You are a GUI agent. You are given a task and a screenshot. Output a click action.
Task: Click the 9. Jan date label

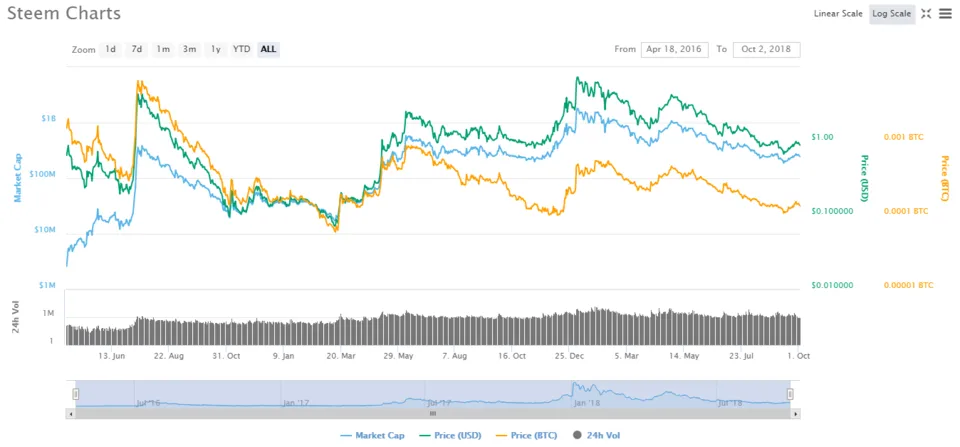(284, 355)
